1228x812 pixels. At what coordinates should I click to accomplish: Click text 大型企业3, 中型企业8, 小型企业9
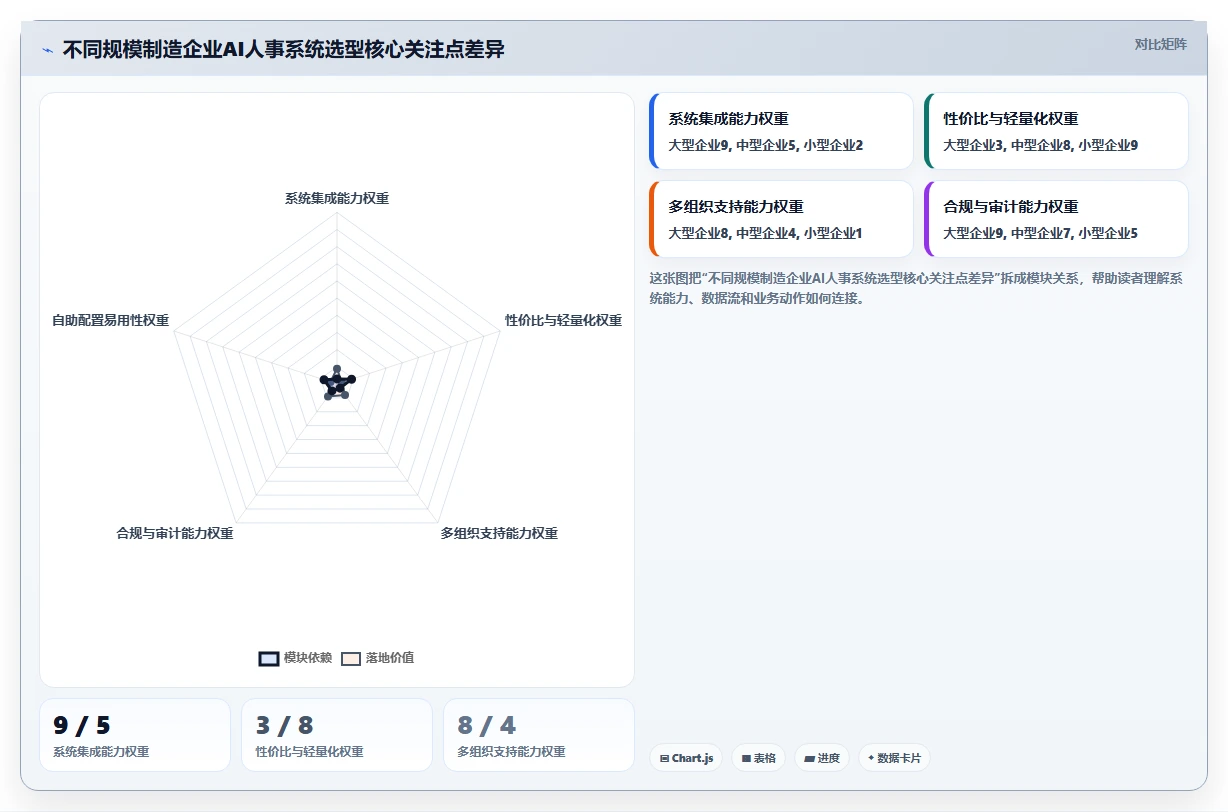tap(1041, 145)
